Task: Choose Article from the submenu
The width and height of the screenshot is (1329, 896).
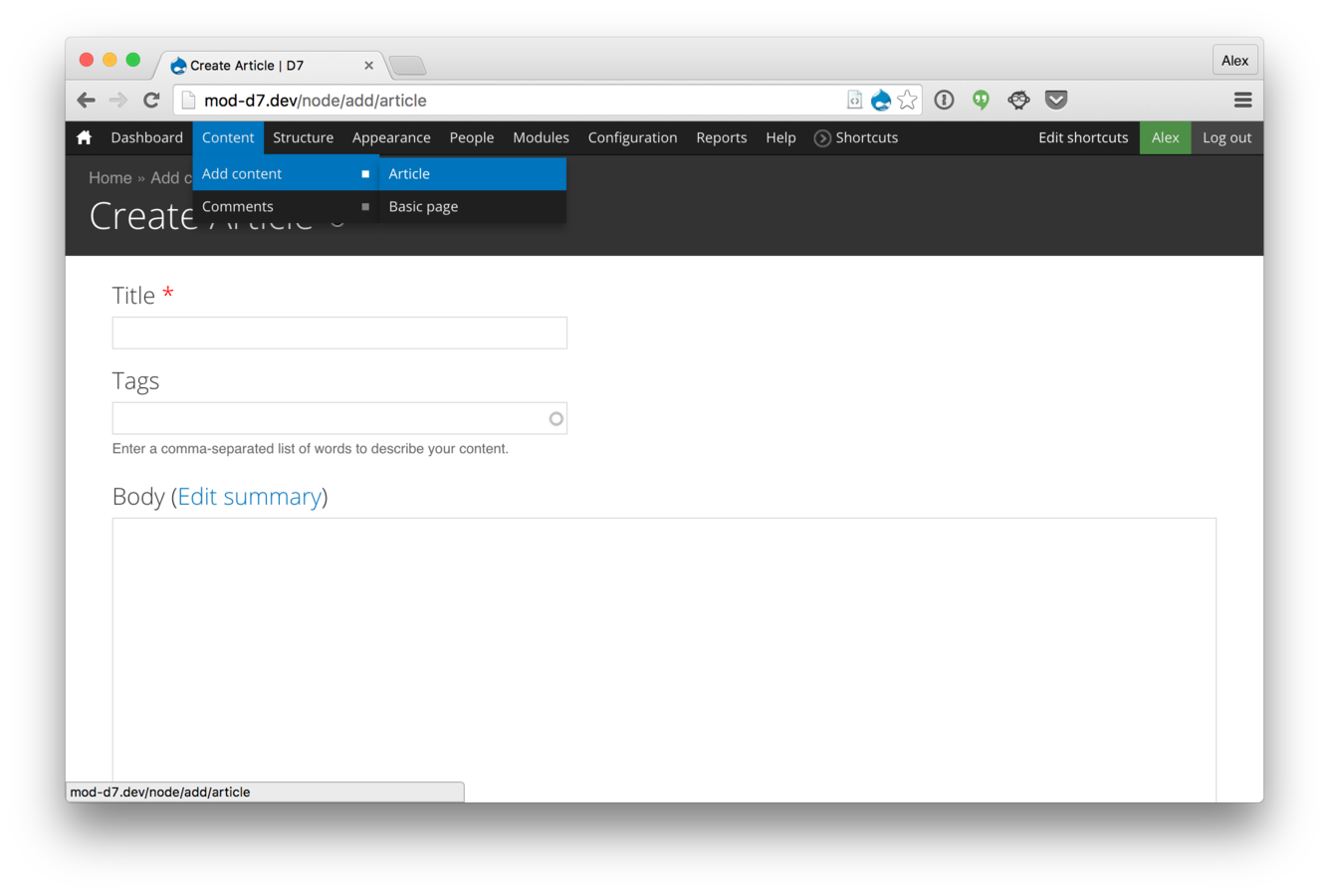Action: [473, 173]
